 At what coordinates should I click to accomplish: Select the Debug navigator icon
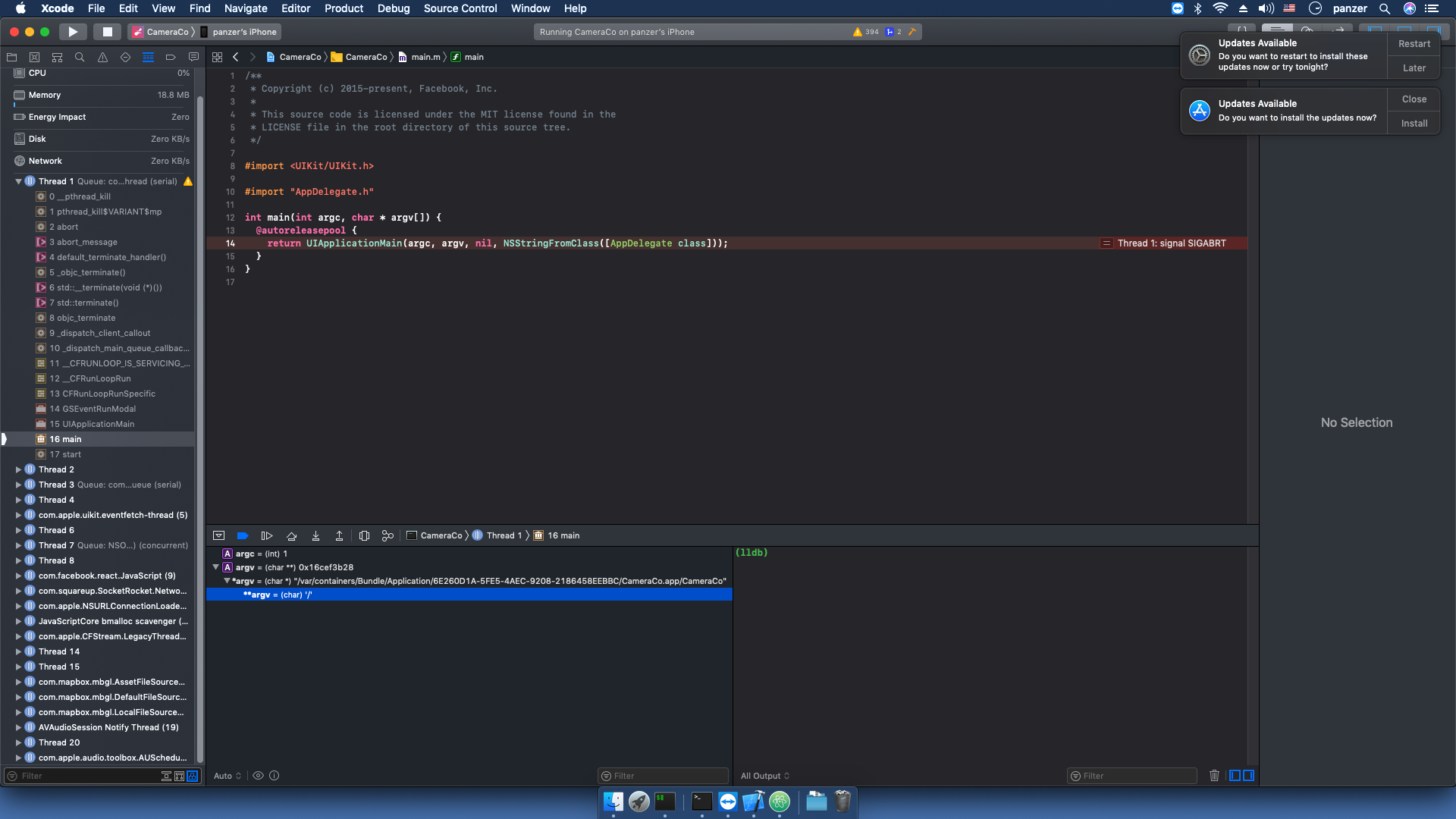(148, 57)
